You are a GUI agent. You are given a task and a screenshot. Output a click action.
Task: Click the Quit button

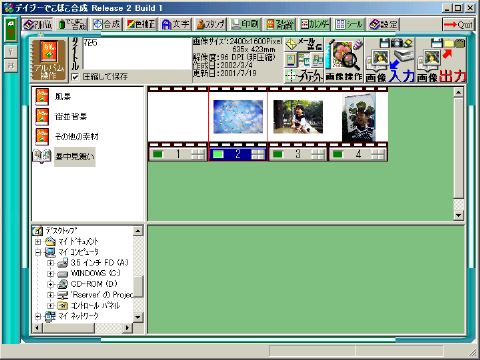tap(458, 24)
